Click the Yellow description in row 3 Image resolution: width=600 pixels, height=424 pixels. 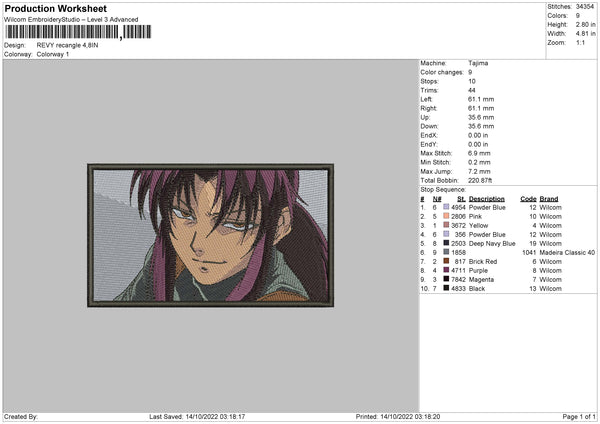pos(478,225)
